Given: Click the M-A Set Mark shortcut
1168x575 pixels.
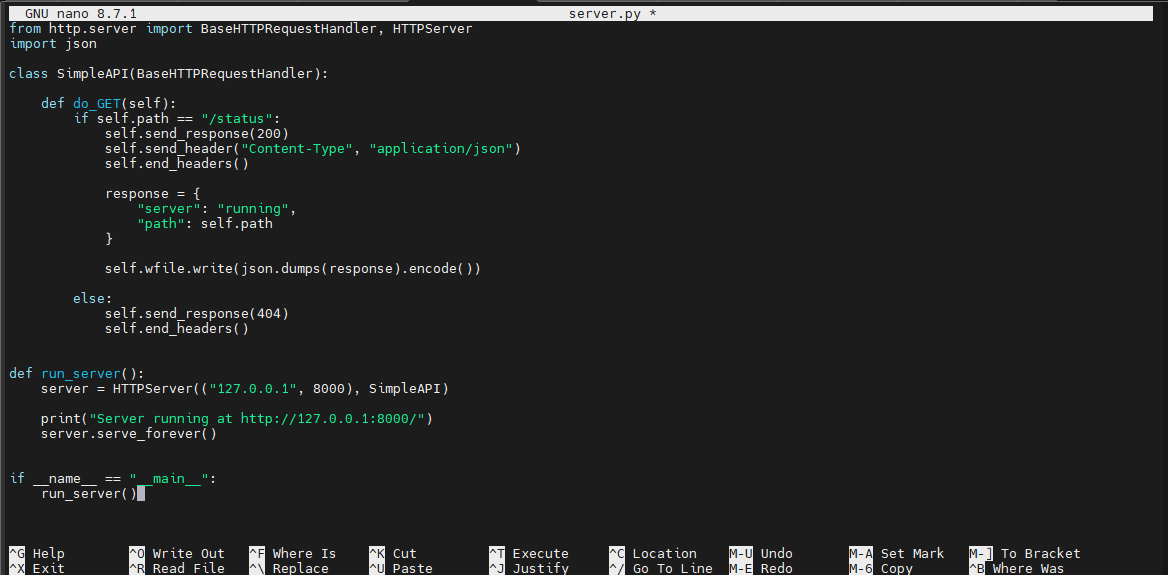Looking at the screenshot, I should (x=897, y=553).
